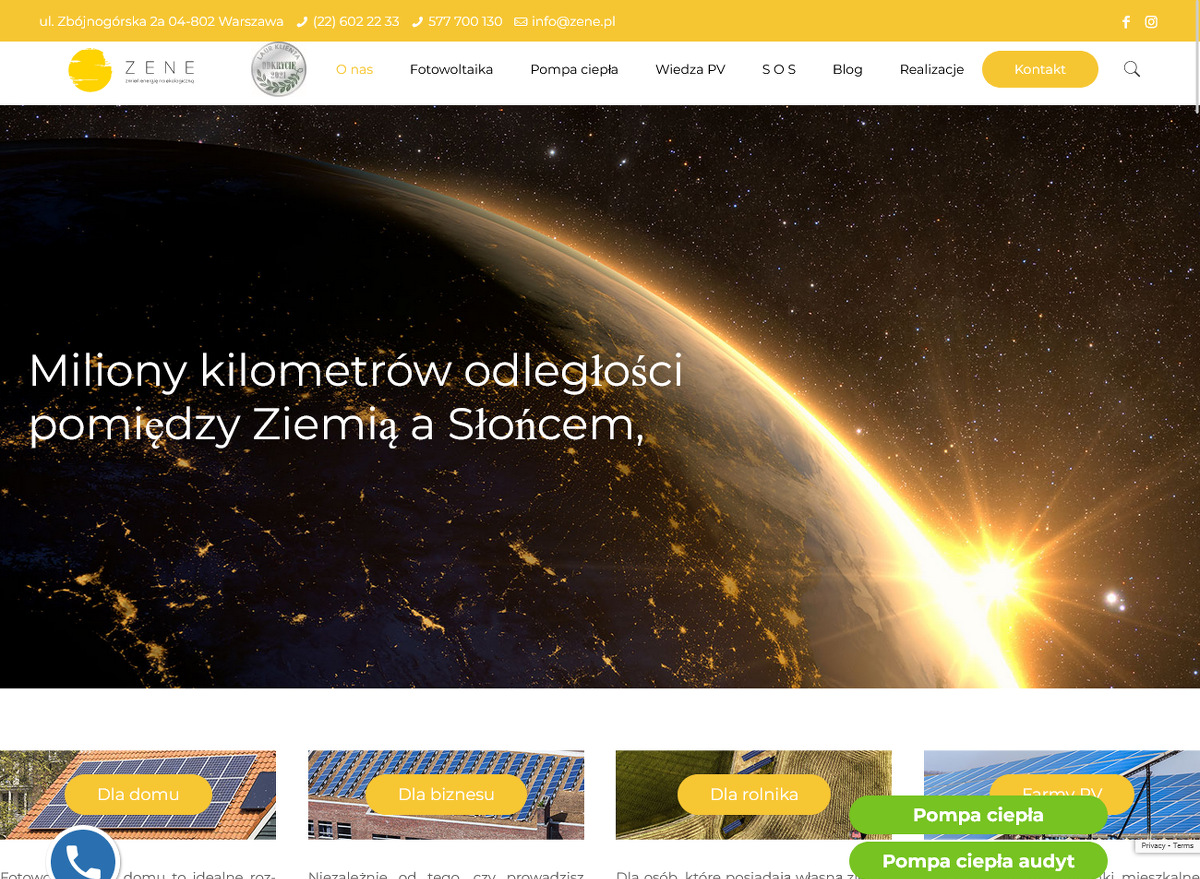Open the reCAPTCHA Privacy link
The image size is (1200, 879).
tap(1153, 846)
